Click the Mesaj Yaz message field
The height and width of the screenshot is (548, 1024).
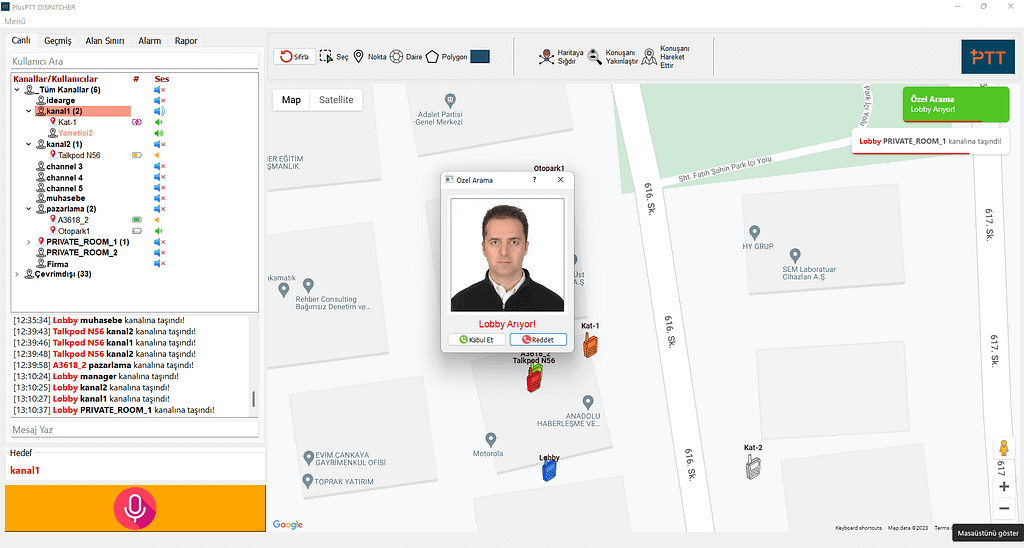135,429
